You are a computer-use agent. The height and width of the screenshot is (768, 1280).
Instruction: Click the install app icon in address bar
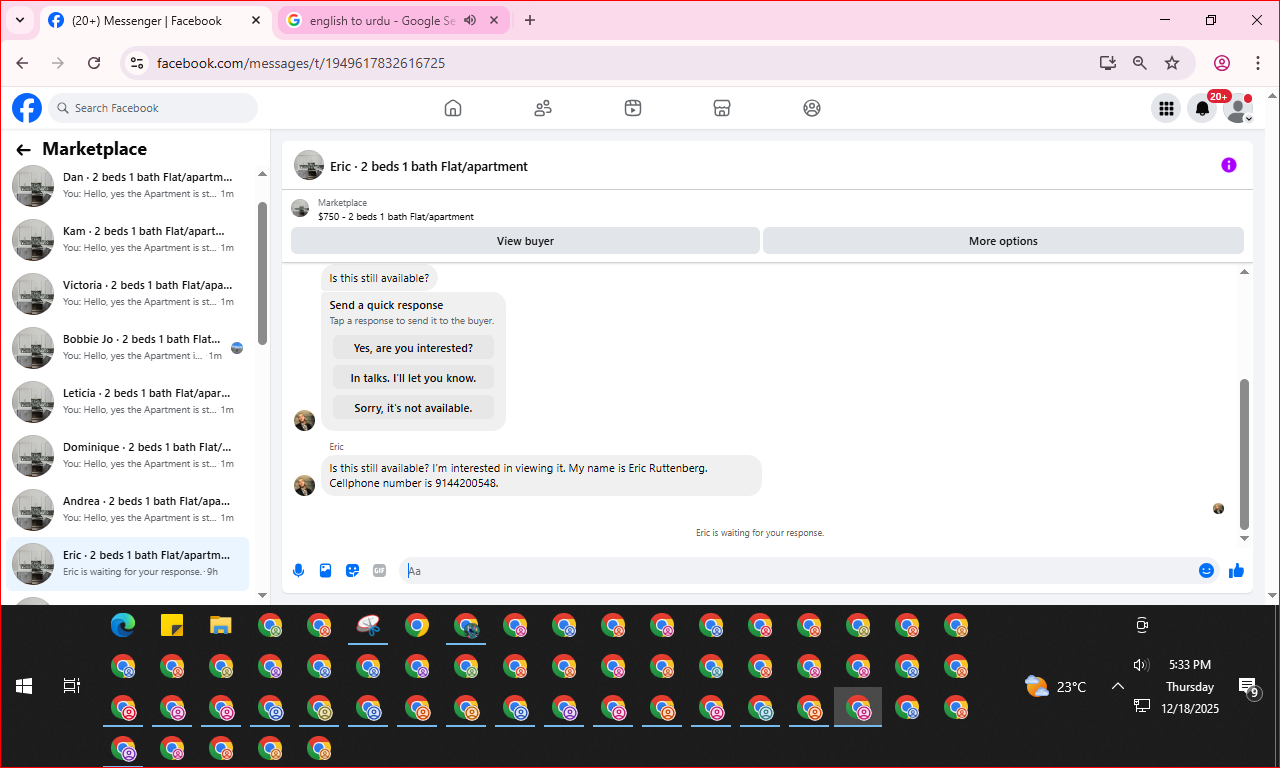tap(1107, 63)
